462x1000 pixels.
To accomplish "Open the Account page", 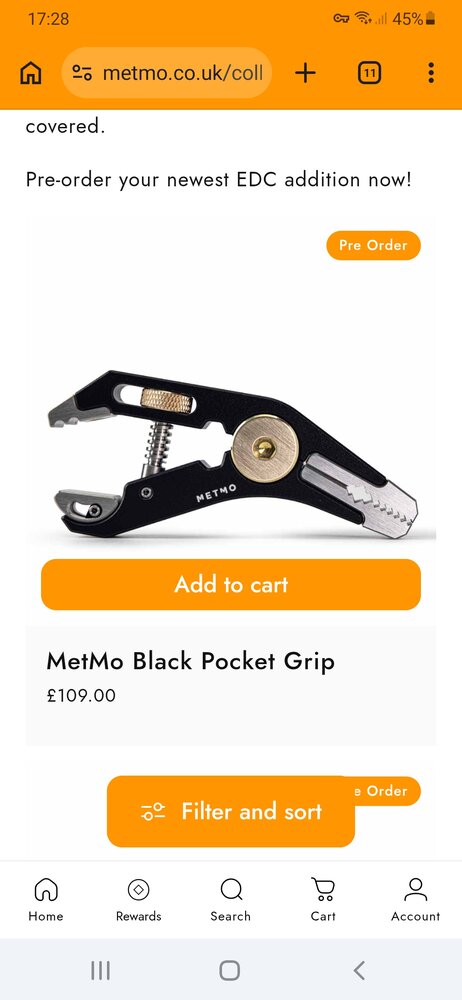I will pos(415,899).
